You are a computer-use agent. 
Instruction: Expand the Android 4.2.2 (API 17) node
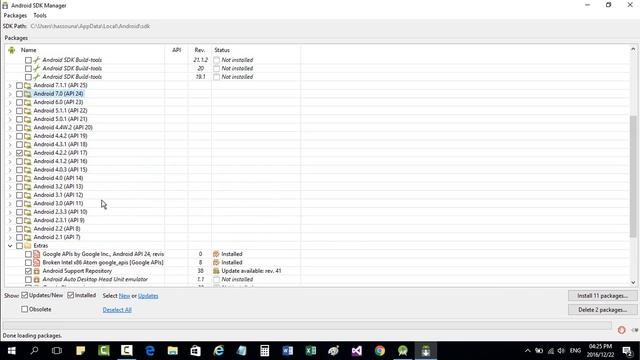click(10, 153)
